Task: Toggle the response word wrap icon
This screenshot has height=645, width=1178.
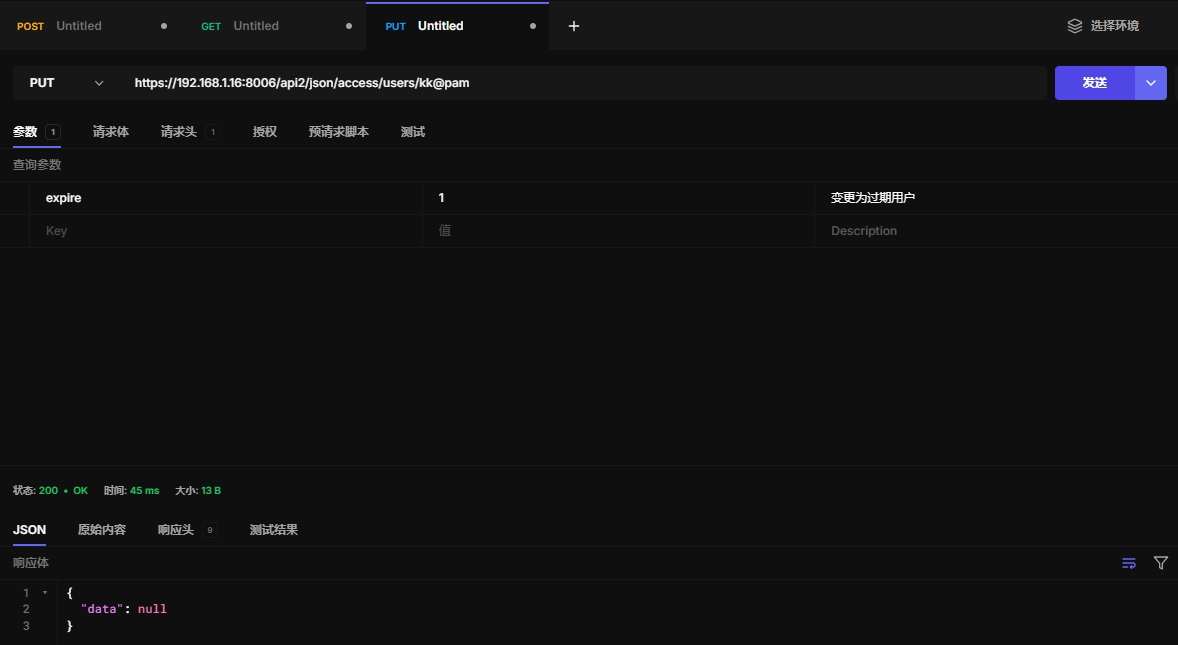Action: (x=1129, y=563)
